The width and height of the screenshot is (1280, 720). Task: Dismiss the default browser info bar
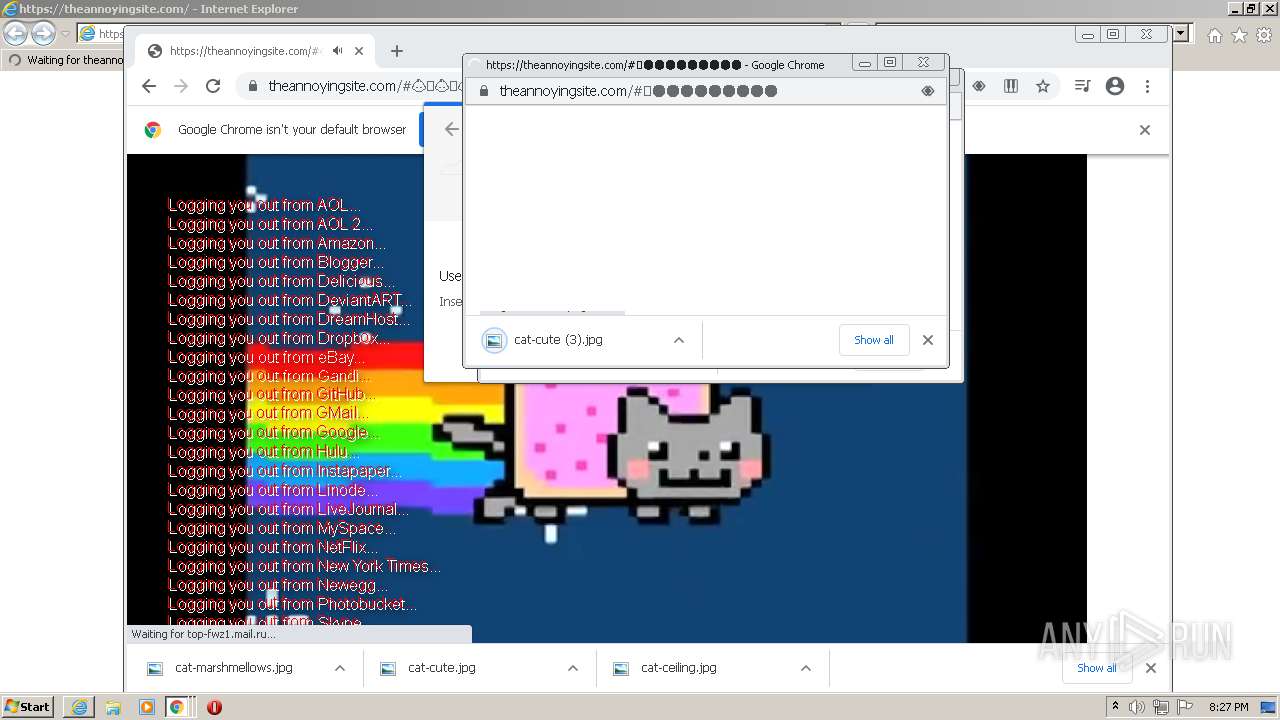point(1145,130)
